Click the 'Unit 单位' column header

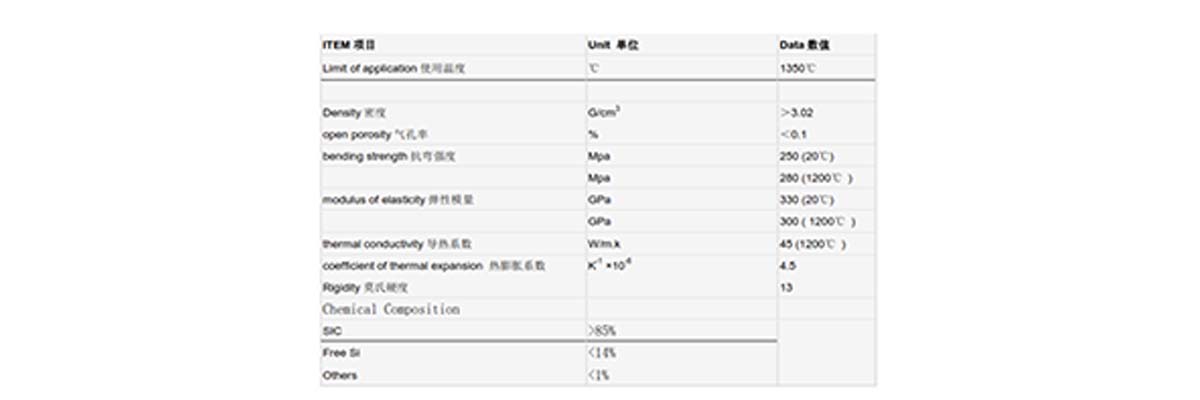tap(612, 46)
